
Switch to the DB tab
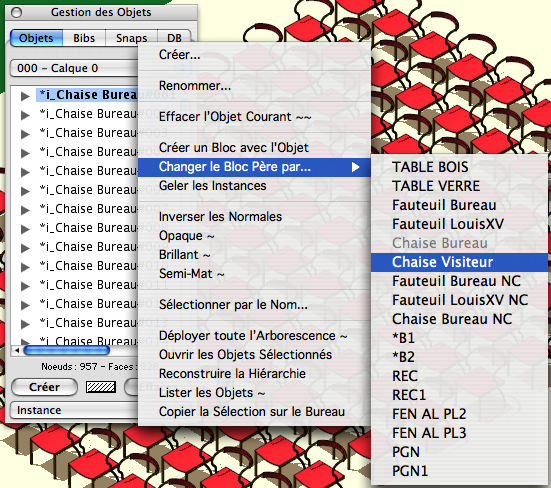(174, 38)
